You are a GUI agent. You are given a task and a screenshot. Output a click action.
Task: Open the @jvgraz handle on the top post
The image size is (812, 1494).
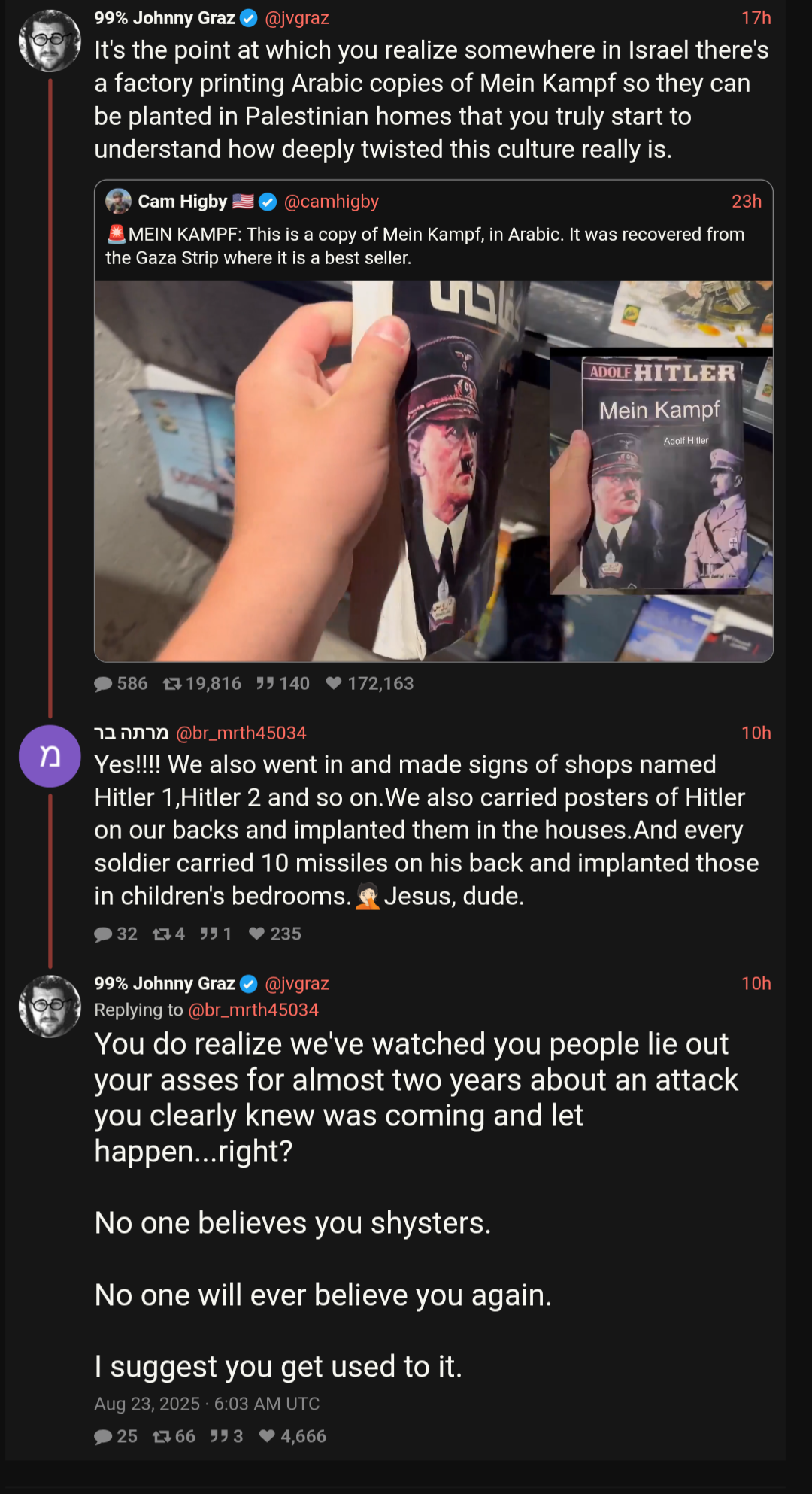tap(297, 18)
